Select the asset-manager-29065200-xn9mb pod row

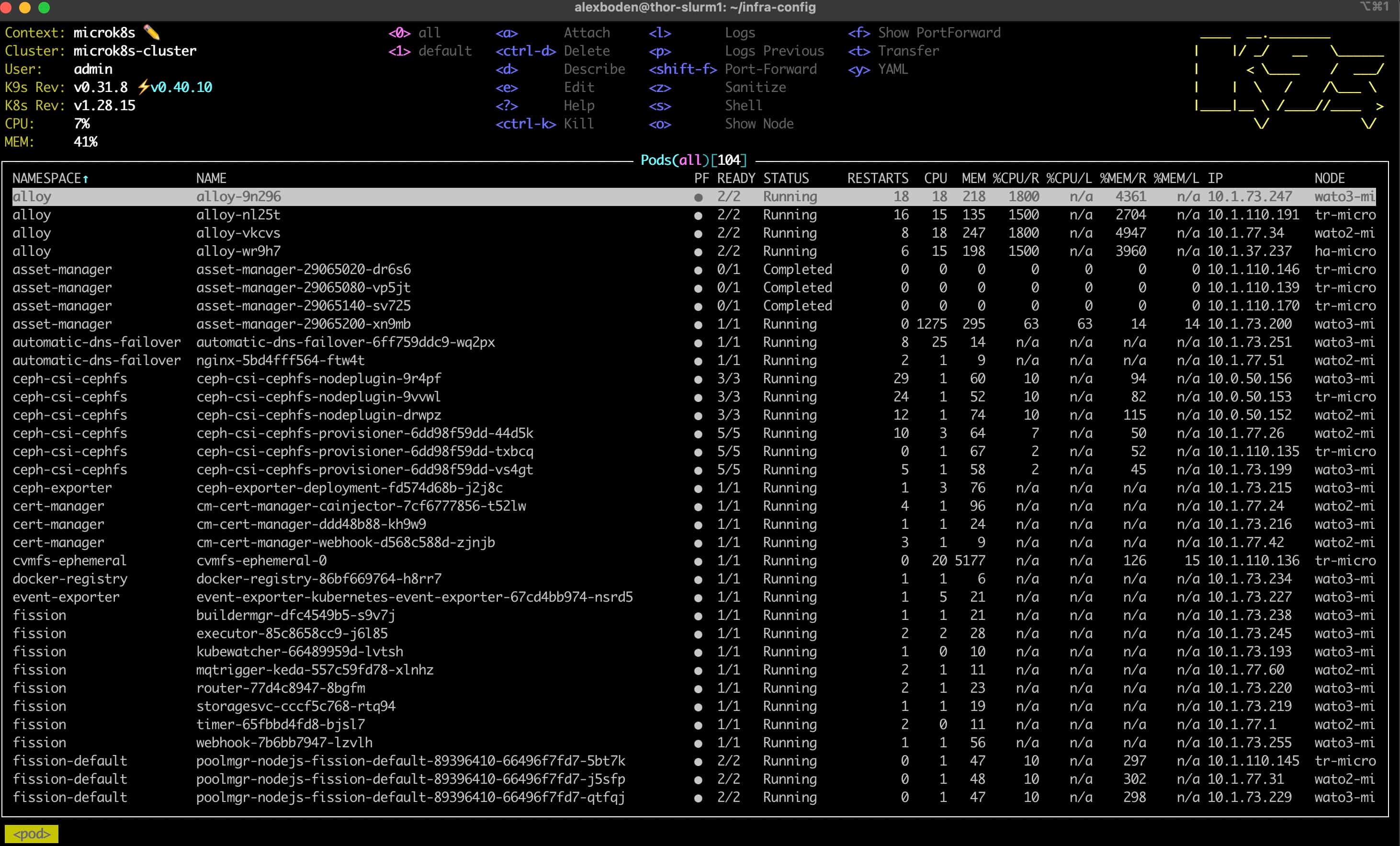pos(304,324)
